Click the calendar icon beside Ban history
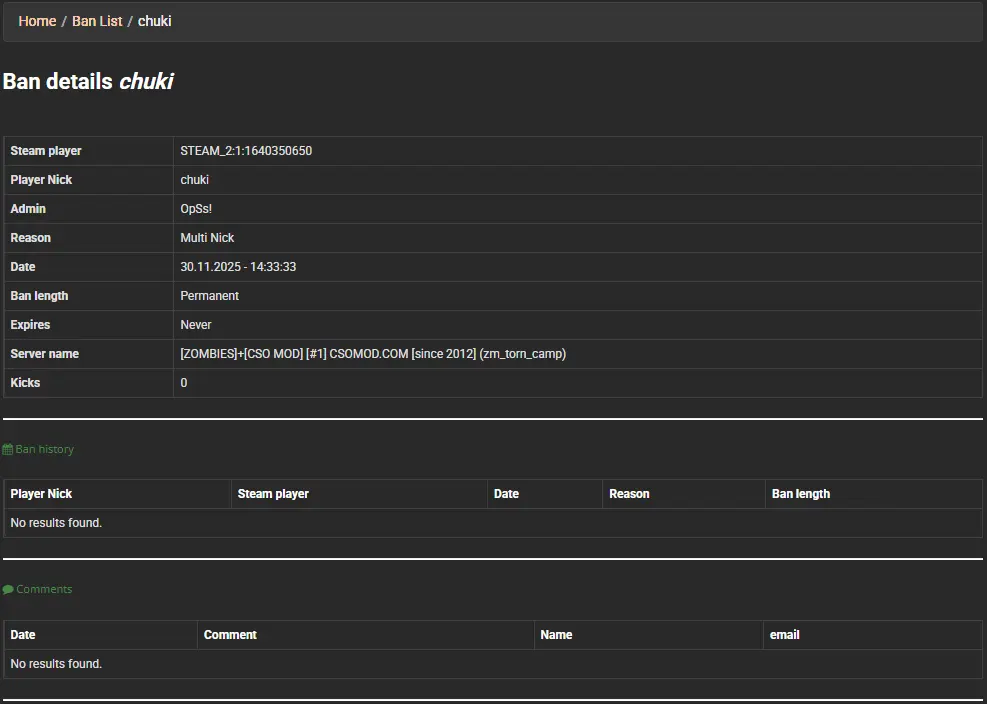The width and height of the screenshot is (987, 704). [x=8, y=450]
